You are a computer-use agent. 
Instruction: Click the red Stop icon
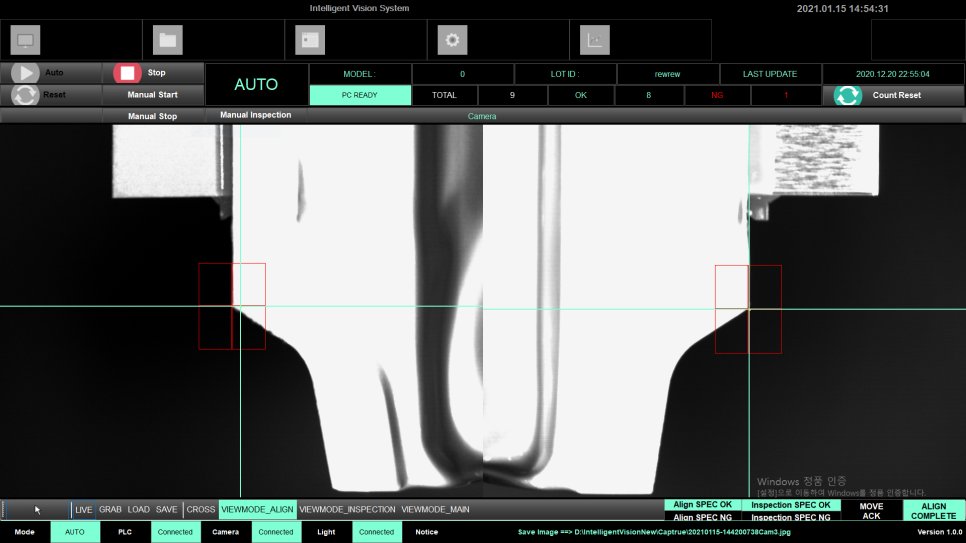[128, 73]
